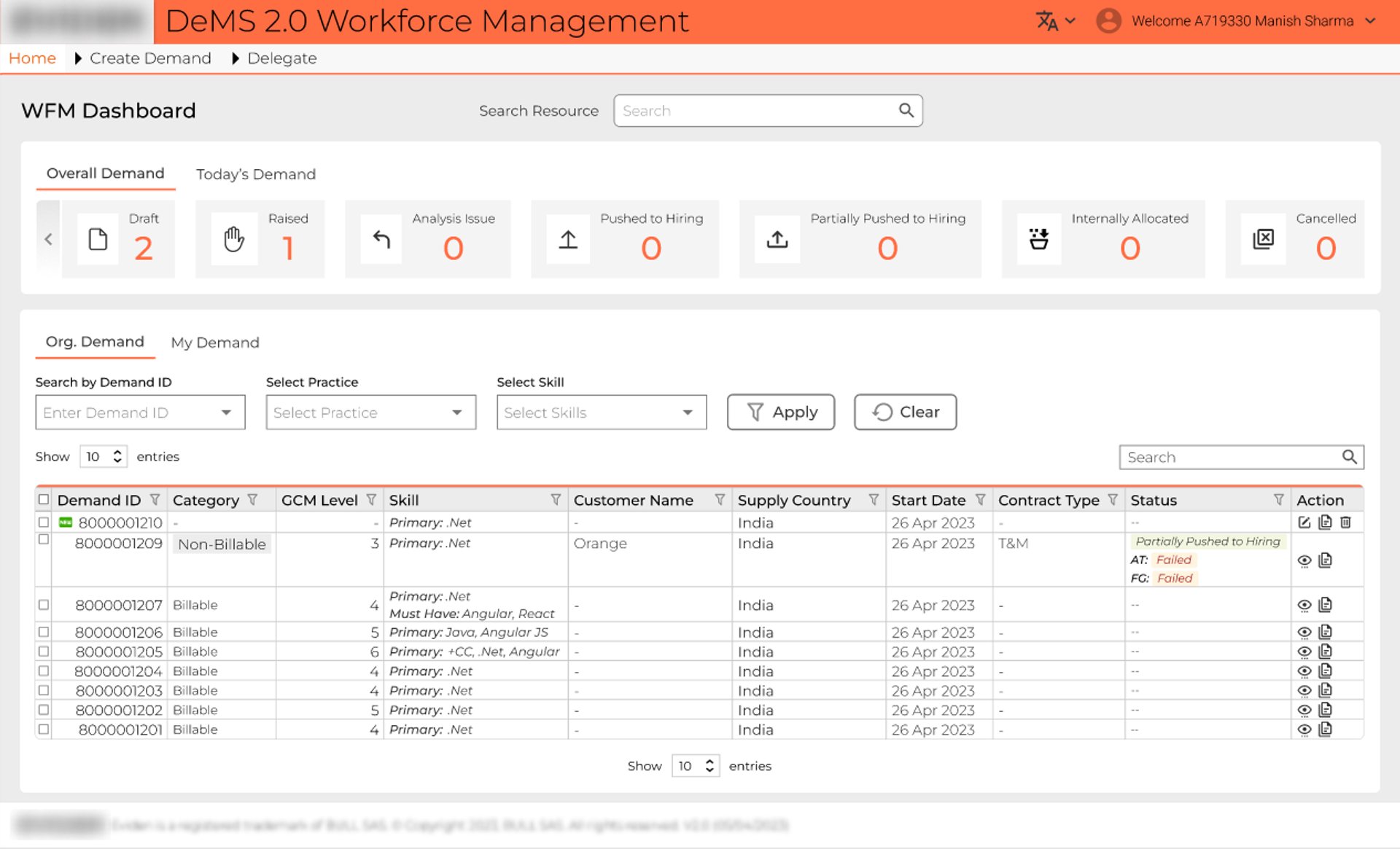Check the box for demand 8000001210
Screen dimensions: 1400x849
pyautogui.click(x=44, y=523)
